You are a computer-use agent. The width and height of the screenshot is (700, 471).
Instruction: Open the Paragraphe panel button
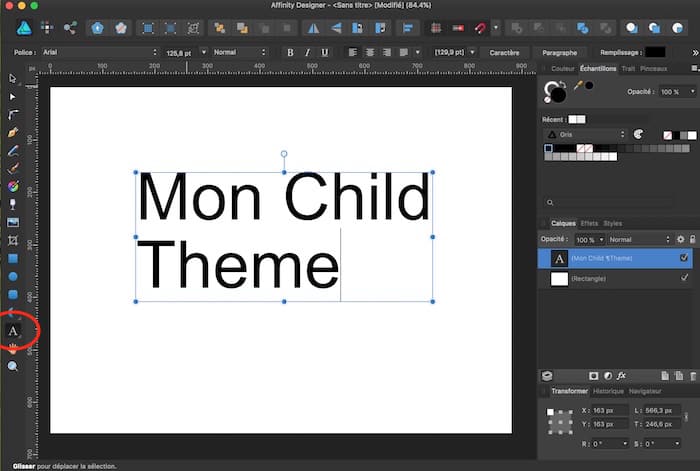tap(559, 53)
